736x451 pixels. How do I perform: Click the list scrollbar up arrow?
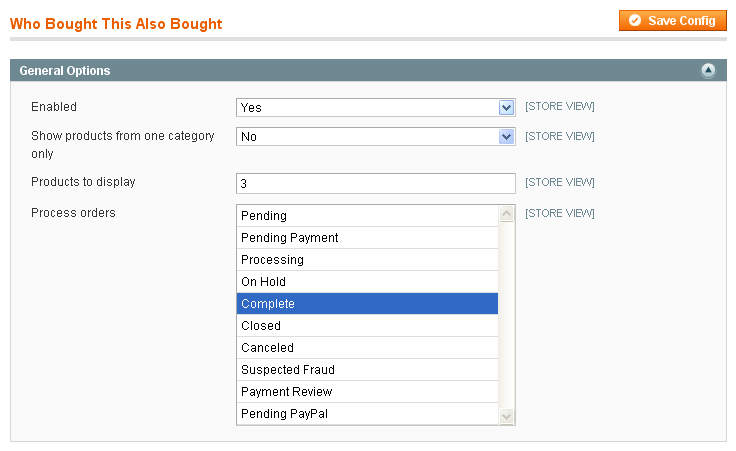[x=506, y=214]
